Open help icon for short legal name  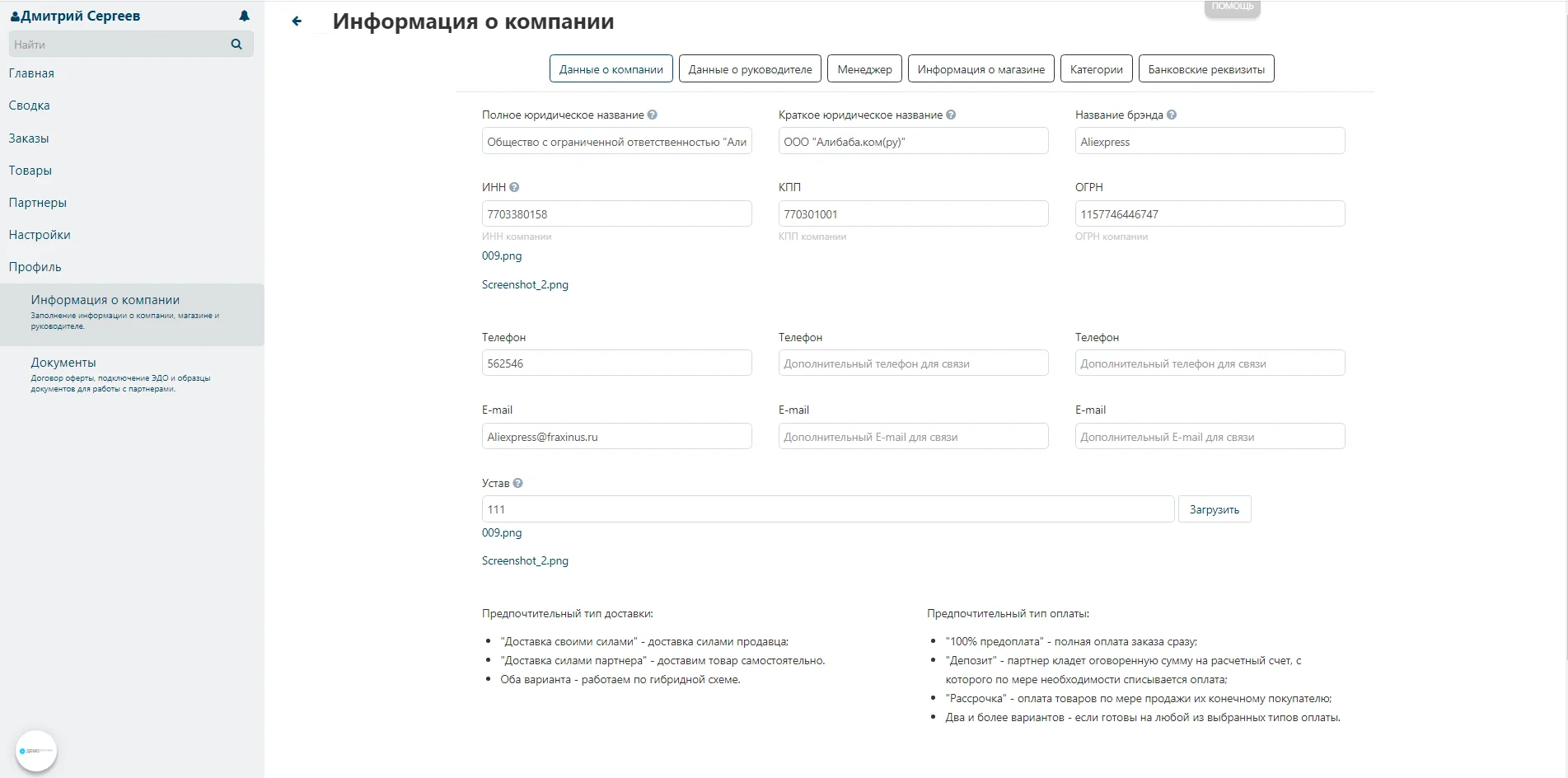point(951,115)
